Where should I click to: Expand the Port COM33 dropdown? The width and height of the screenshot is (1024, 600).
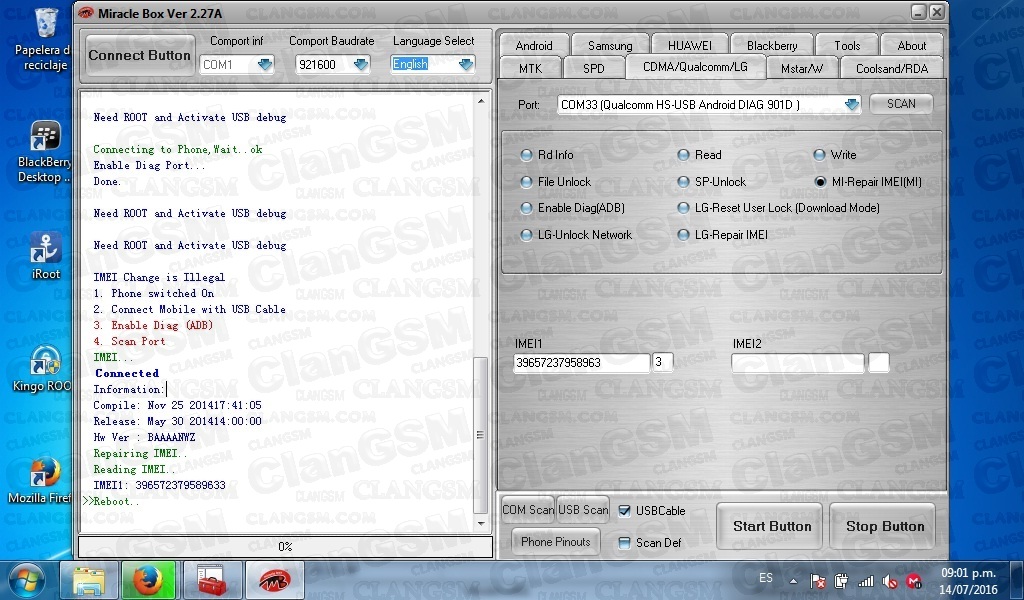pyautogui.click(x=852, y=104)
